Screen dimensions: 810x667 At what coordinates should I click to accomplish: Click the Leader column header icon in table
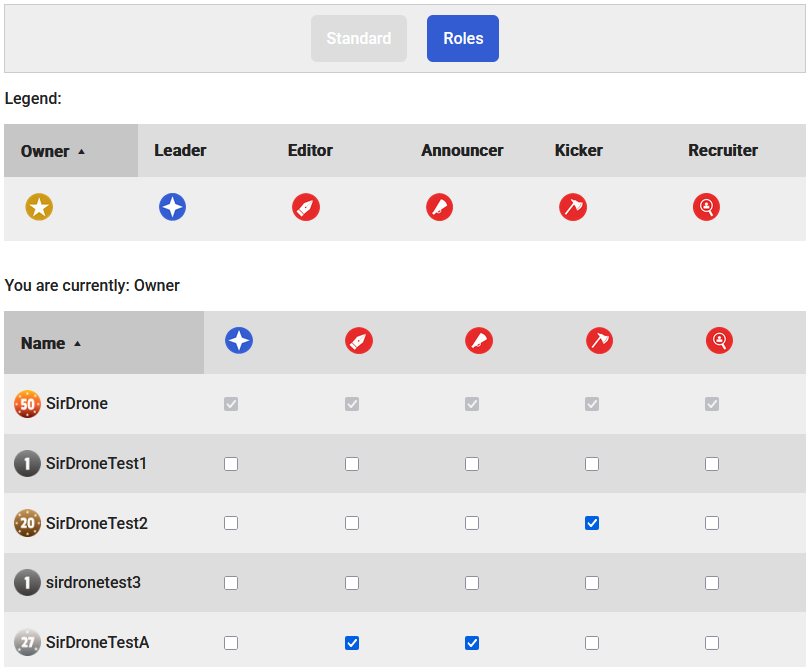tap(239, 340)
